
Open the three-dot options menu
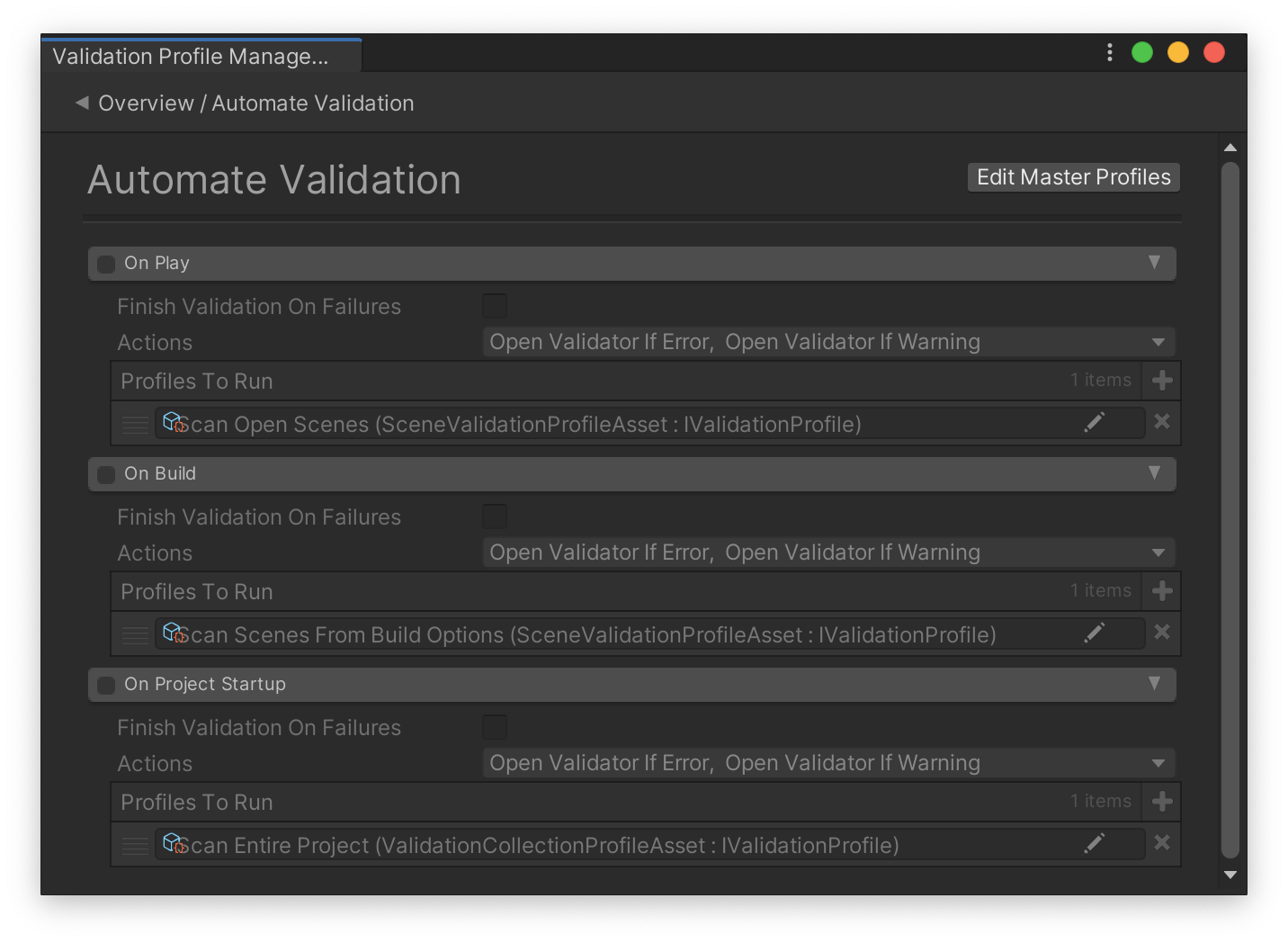1109,52
